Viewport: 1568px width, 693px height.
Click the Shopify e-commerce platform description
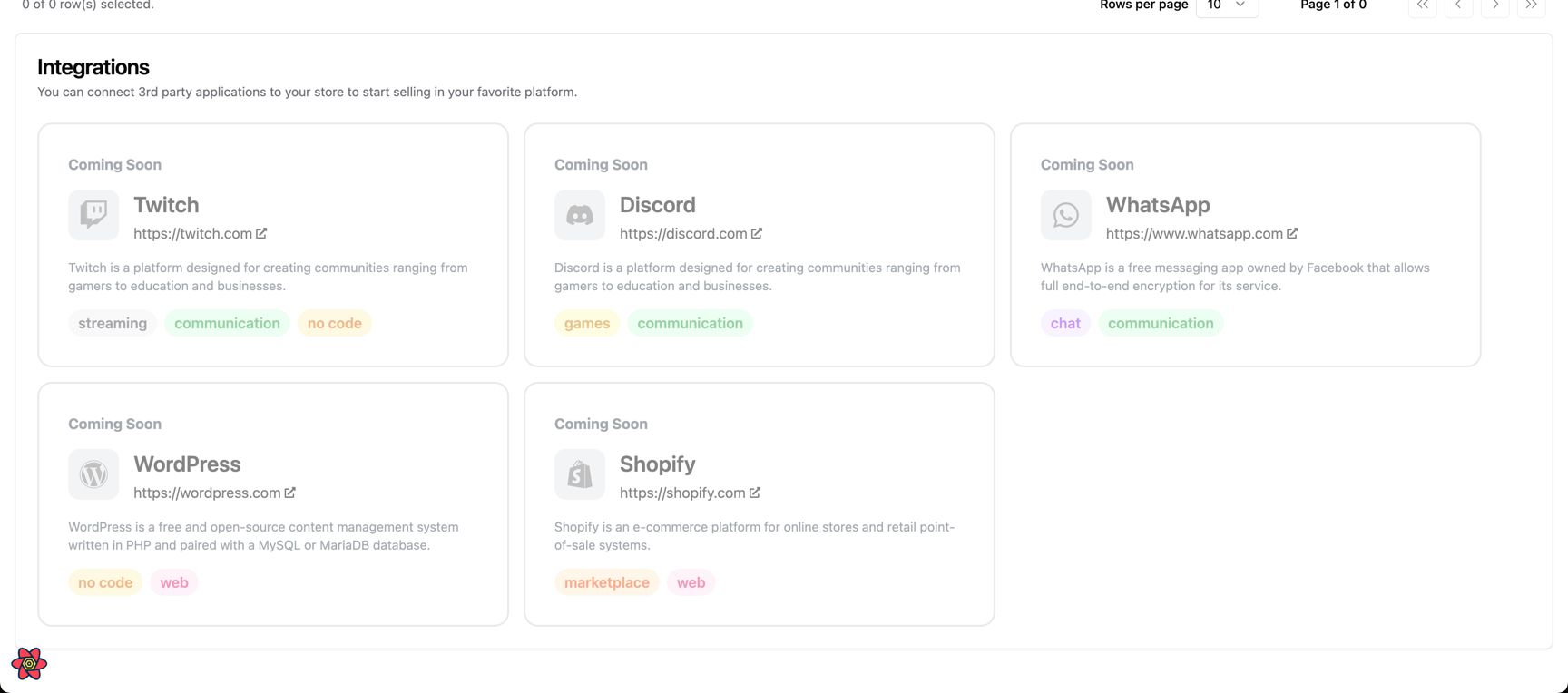[x=754, y=536]
